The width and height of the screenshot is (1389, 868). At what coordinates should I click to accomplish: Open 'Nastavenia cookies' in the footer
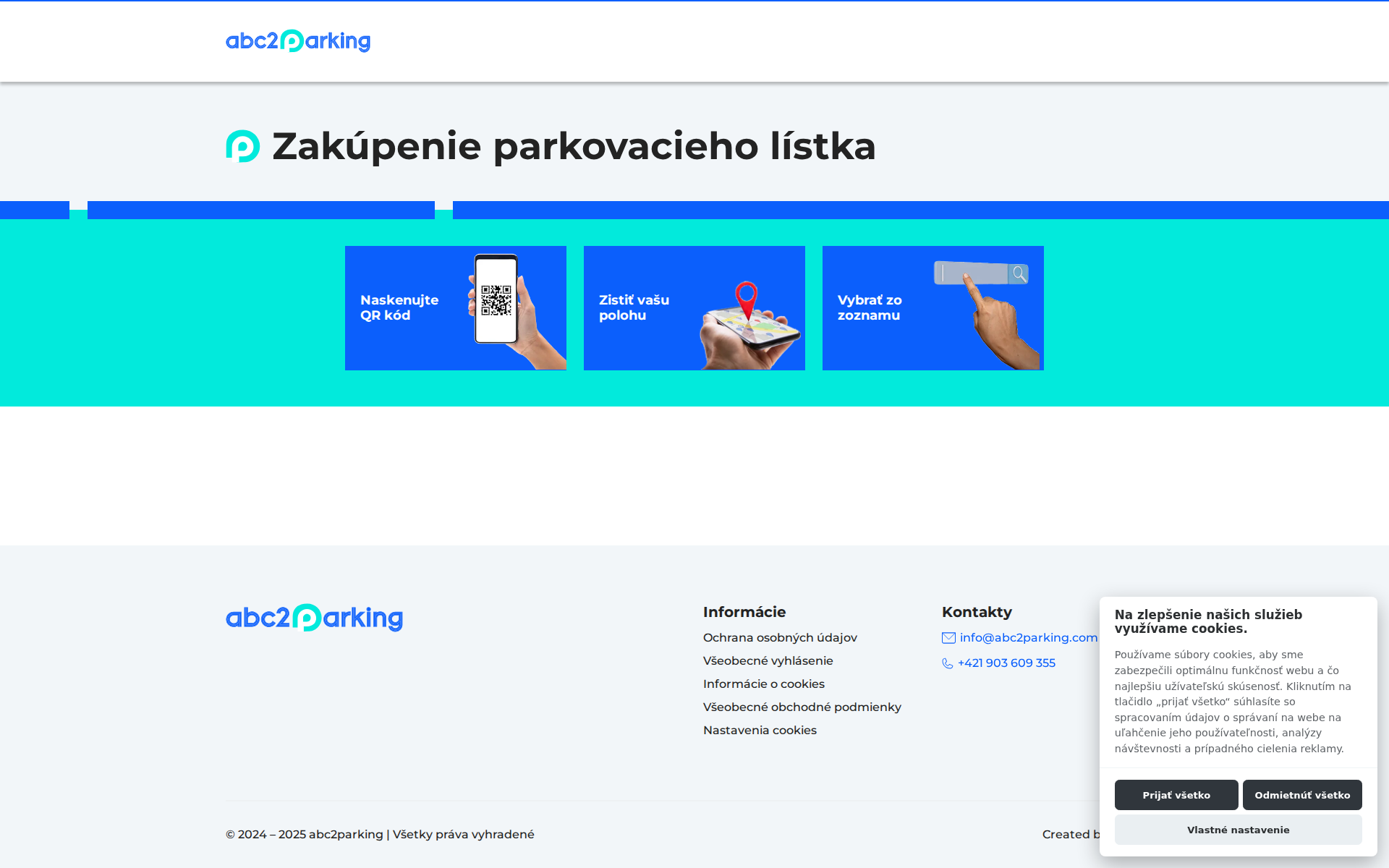pyautogui.click(x=760, y=730)
